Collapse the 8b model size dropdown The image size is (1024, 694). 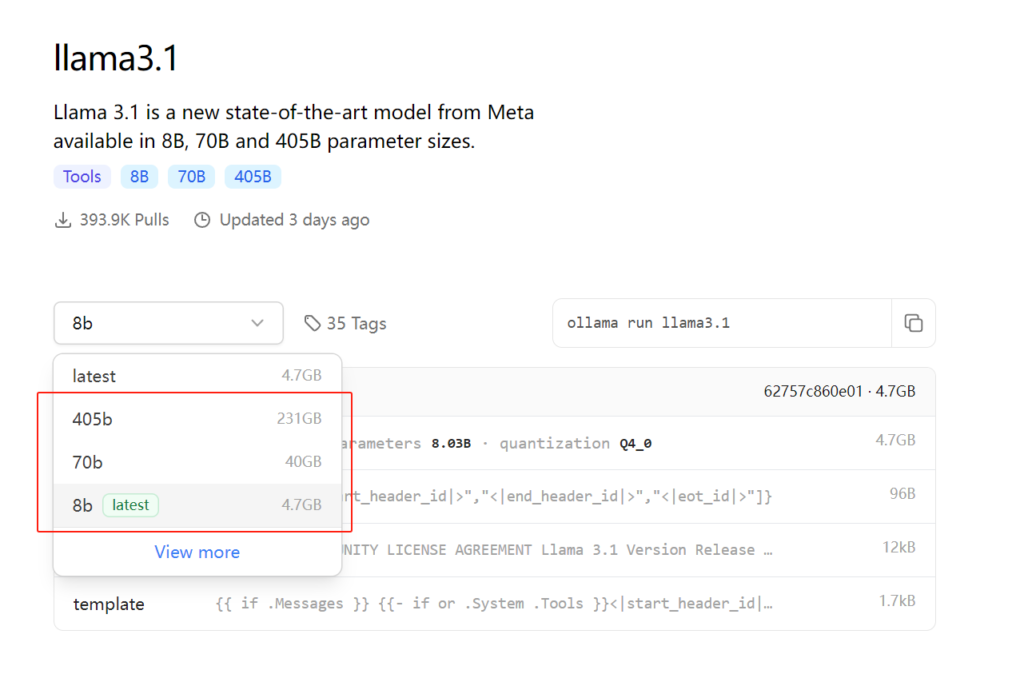click(168, 323)
